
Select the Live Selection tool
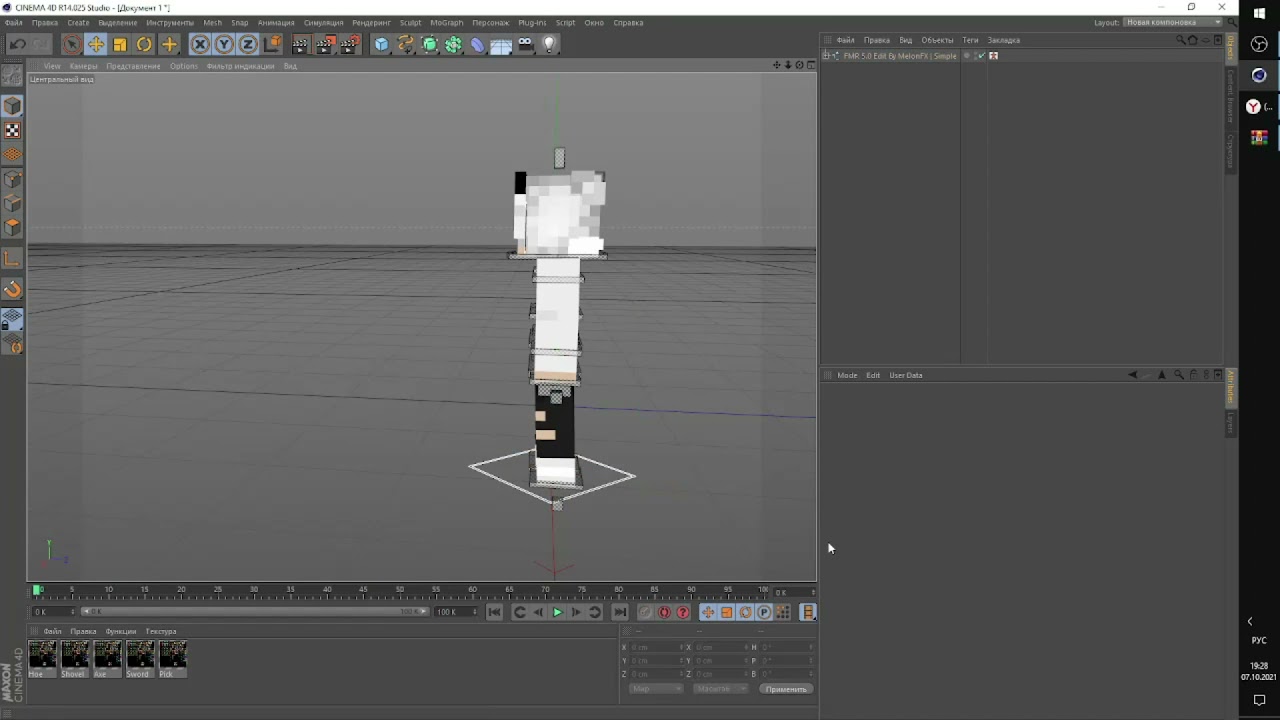tap(71, 44)
